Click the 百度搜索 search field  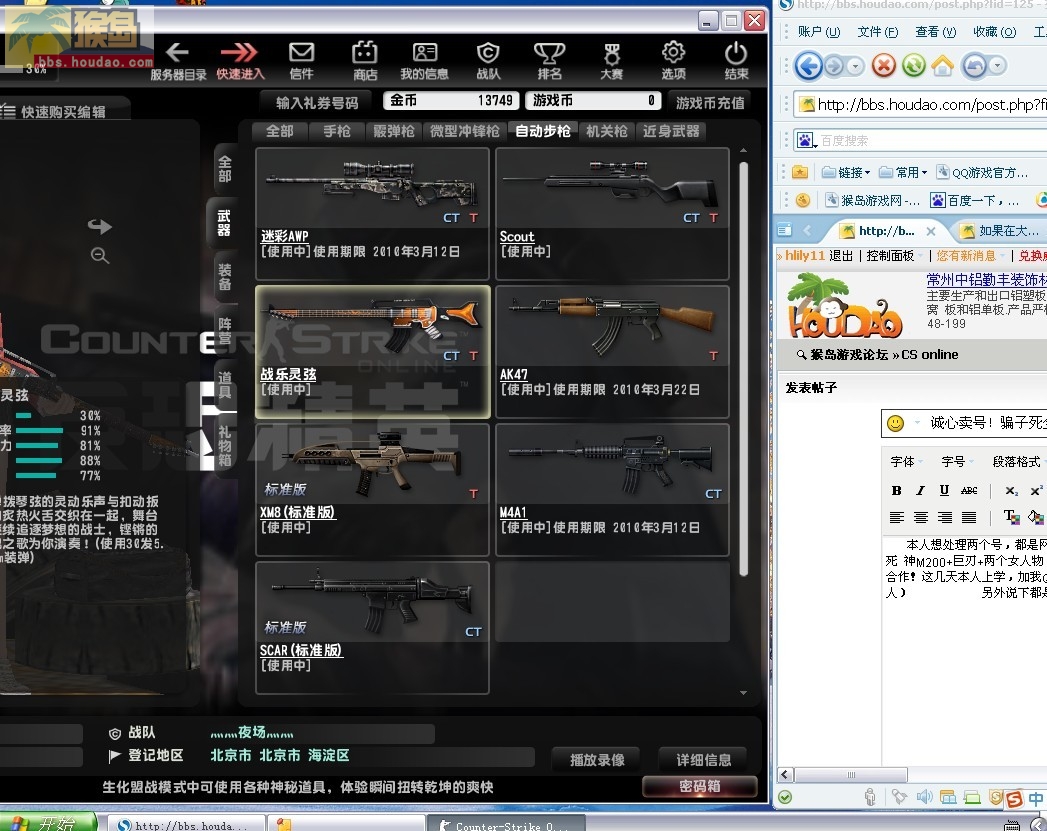[x=931, y=141]
